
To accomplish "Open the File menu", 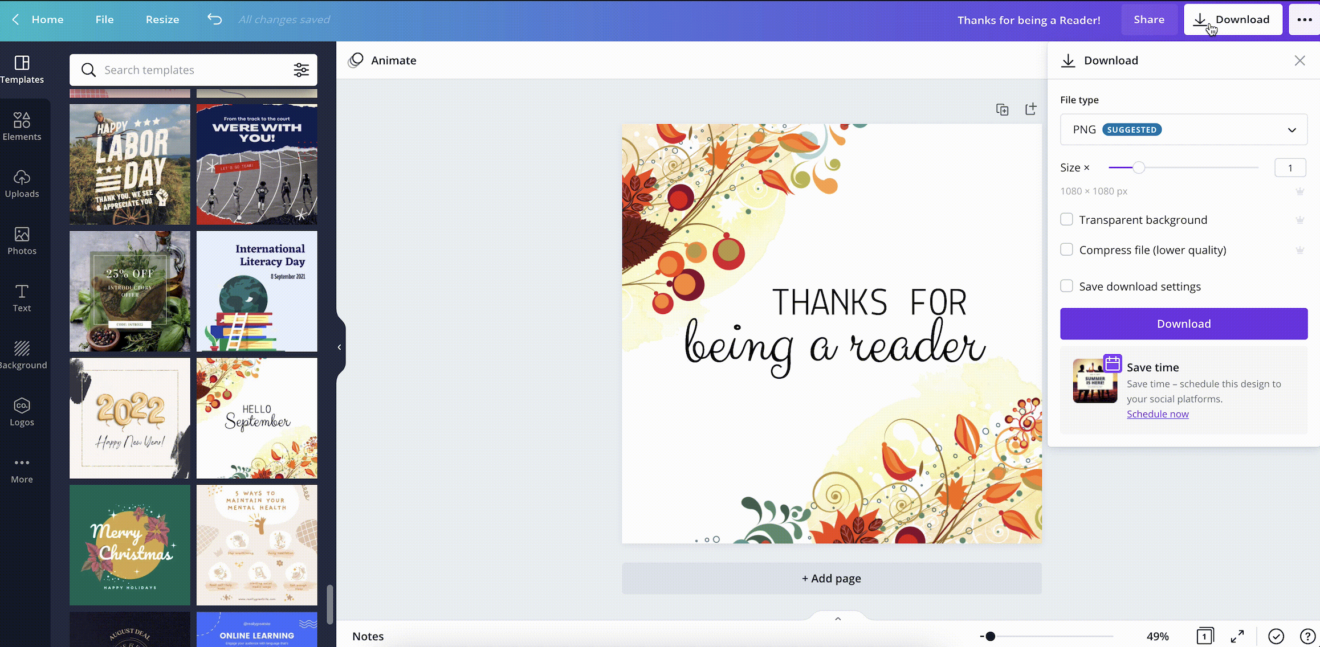I will (104, 19).
